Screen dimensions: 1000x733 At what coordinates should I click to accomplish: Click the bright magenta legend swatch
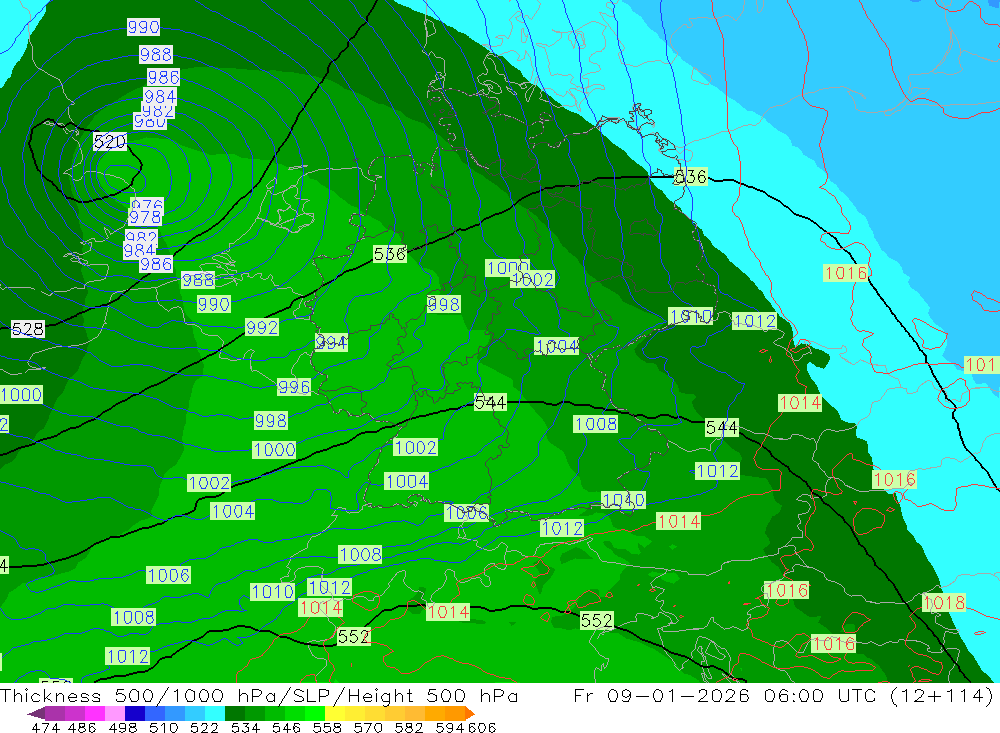94,713
